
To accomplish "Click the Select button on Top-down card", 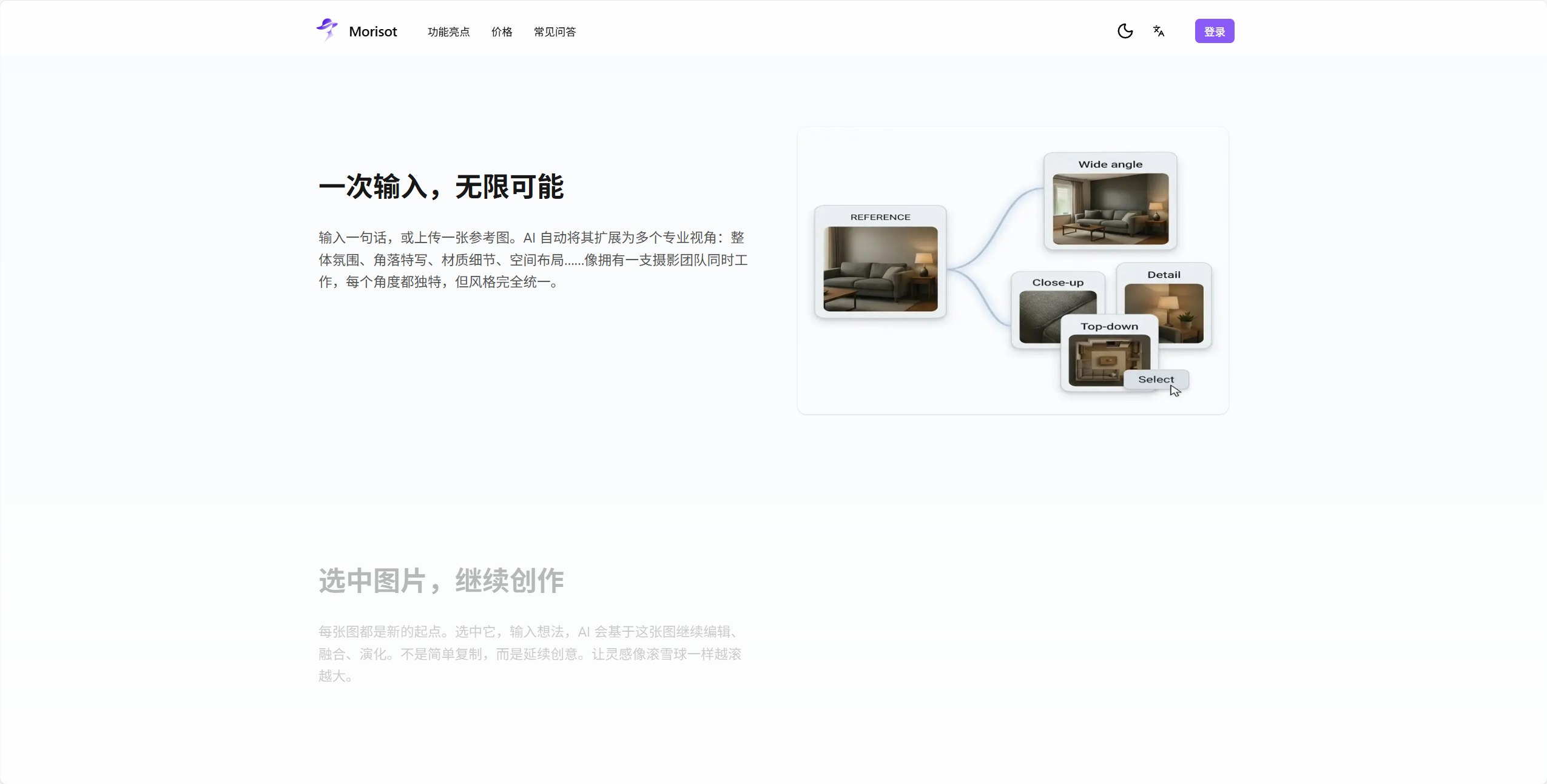I will pos(1156,380).
